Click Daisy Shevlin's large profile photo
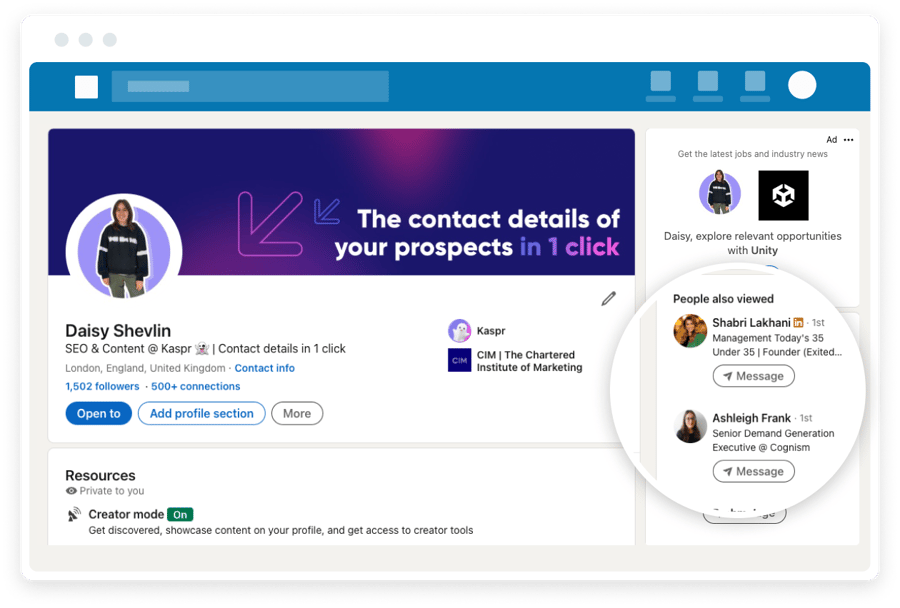Screen dimensions: 900x608 pyautogui.click(x=123, y=246)
